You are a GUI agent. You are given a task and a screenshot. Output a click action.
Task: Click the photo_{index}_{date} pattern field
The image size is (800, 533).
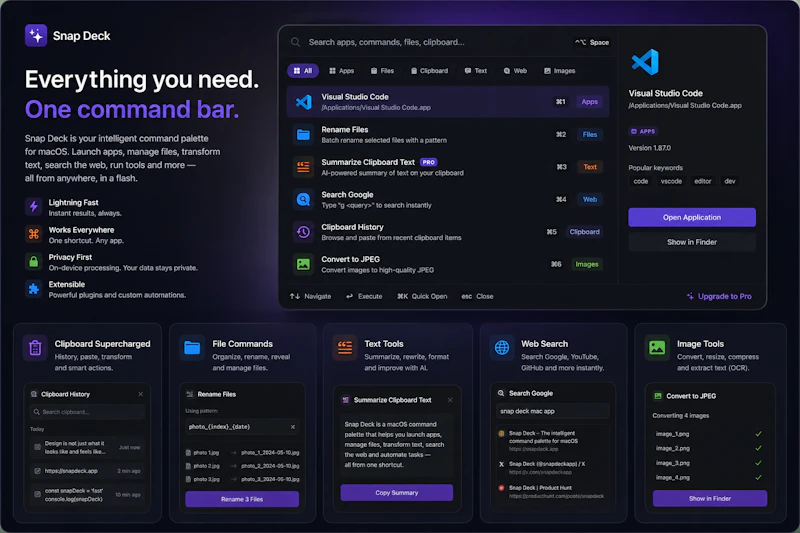tap(242, 427)
